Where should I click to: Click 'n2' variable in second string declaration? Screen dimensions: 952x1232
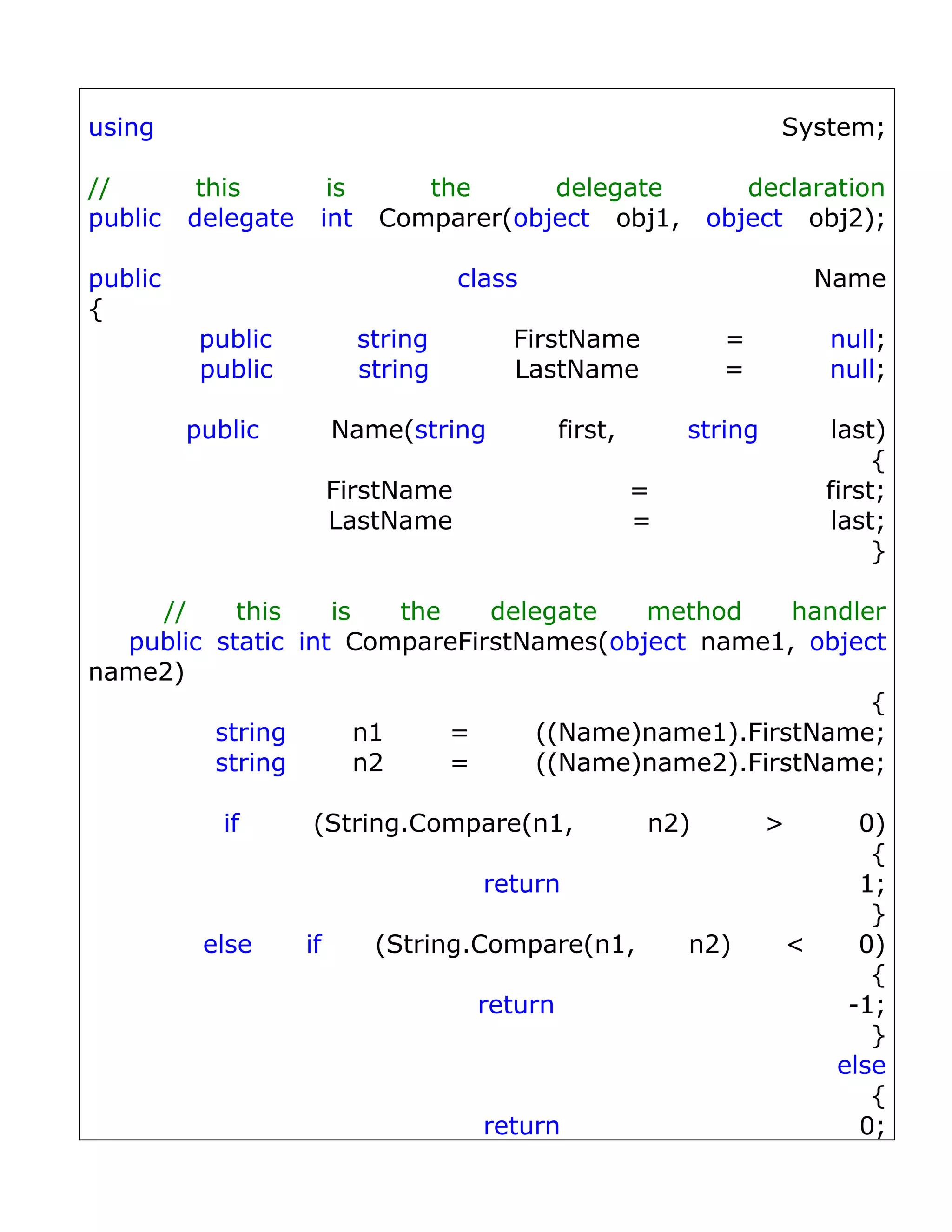368,762
